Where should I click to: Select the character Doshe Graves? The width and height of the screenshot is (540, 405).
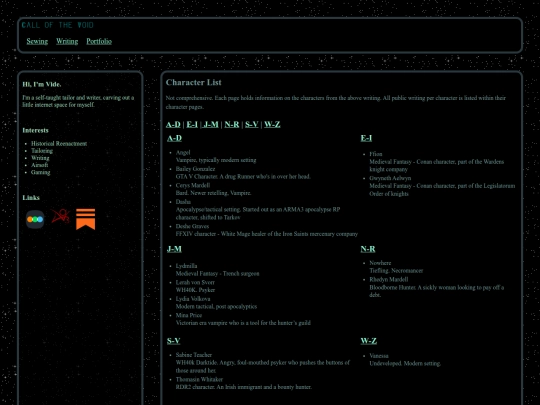[x=192, y=226]
